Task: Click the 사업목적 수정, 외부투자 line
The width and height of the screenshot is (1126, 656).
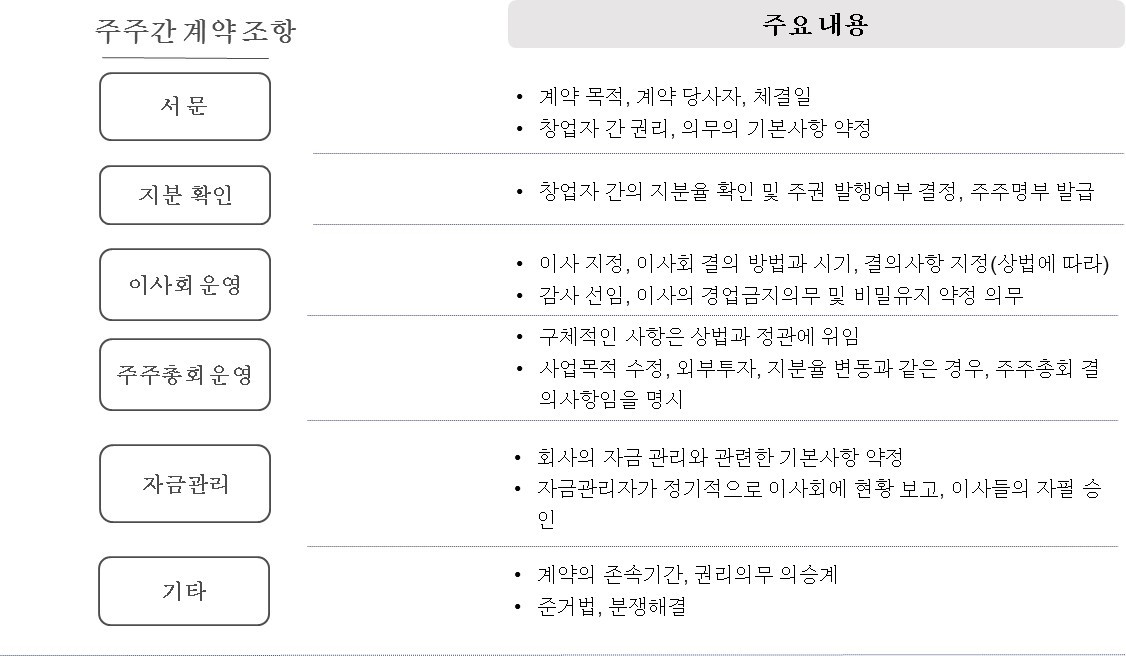Action: coord(818,369)
